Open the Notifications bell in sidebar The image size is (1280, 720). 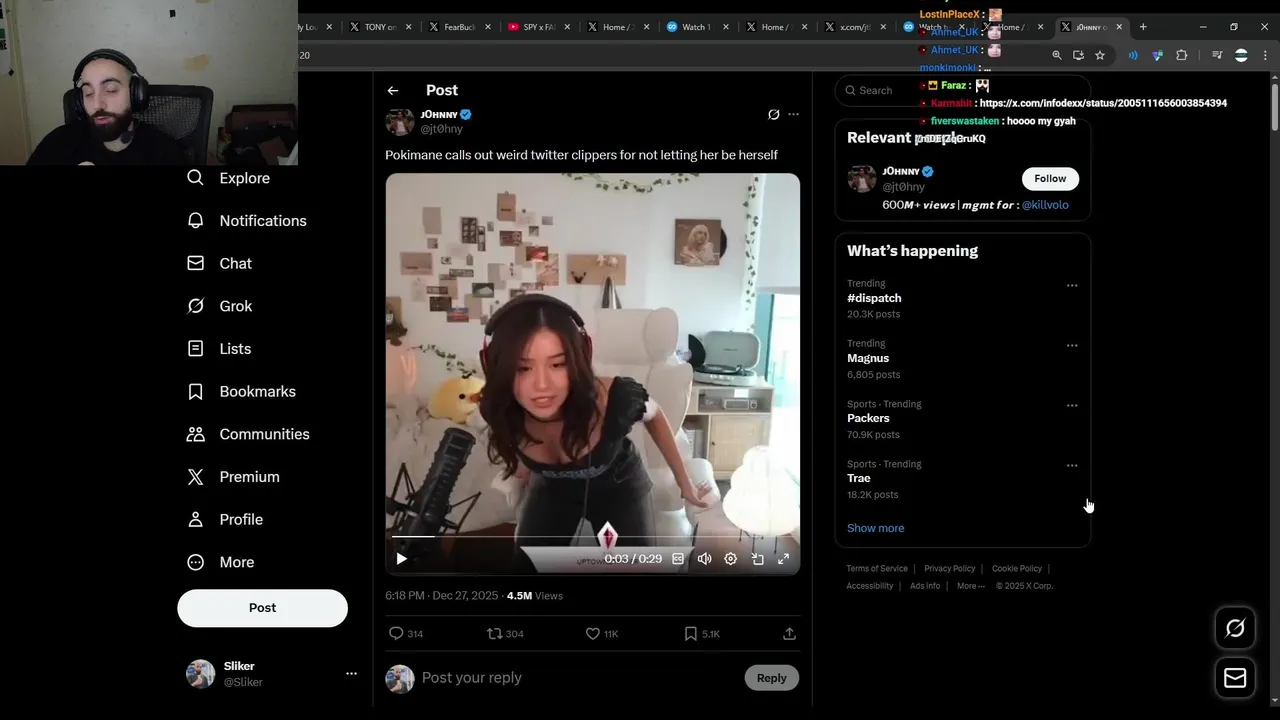(196, 221)
